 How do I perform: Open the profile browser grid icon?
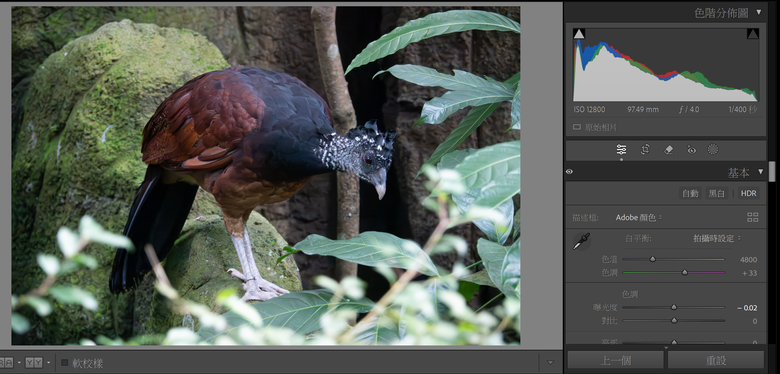(753, 217)
